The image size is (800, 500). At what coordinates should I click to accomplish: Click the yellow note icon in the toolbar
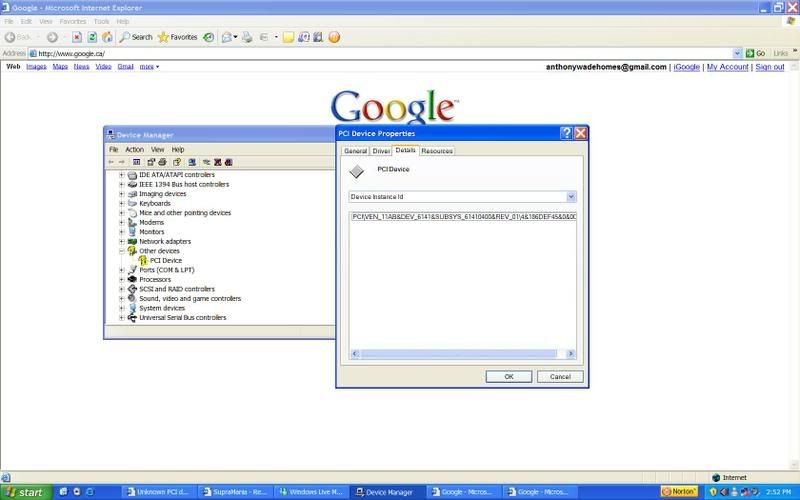pyautogui.click(x=288, y=37)
